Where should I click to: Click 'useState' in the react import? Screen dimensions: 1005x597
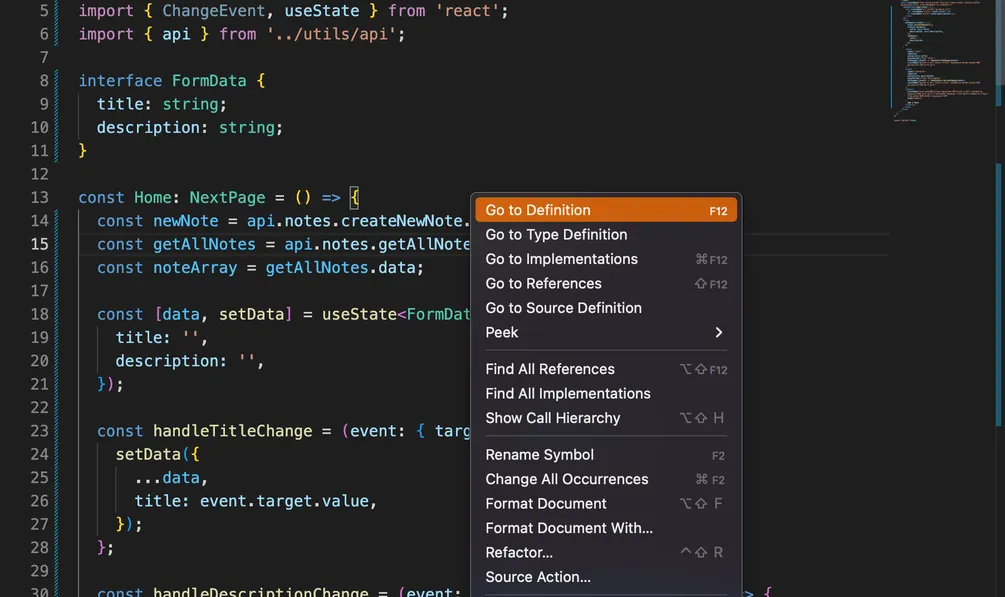tap(322, 11)
